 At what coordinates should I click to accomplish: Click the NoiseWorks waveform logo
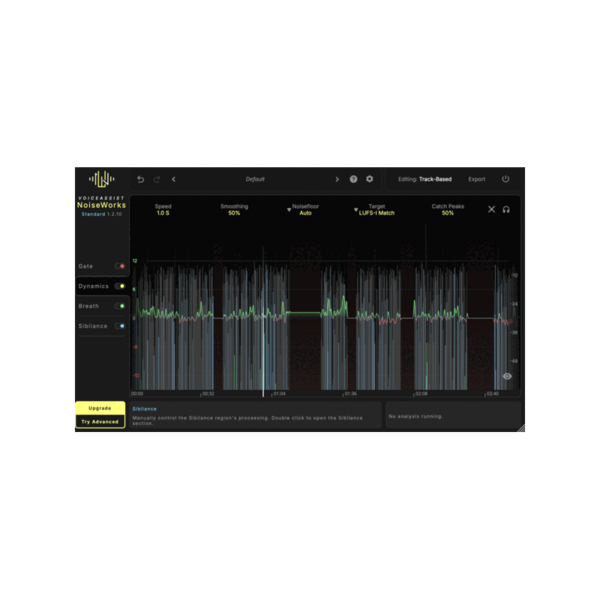click(101, 179)
